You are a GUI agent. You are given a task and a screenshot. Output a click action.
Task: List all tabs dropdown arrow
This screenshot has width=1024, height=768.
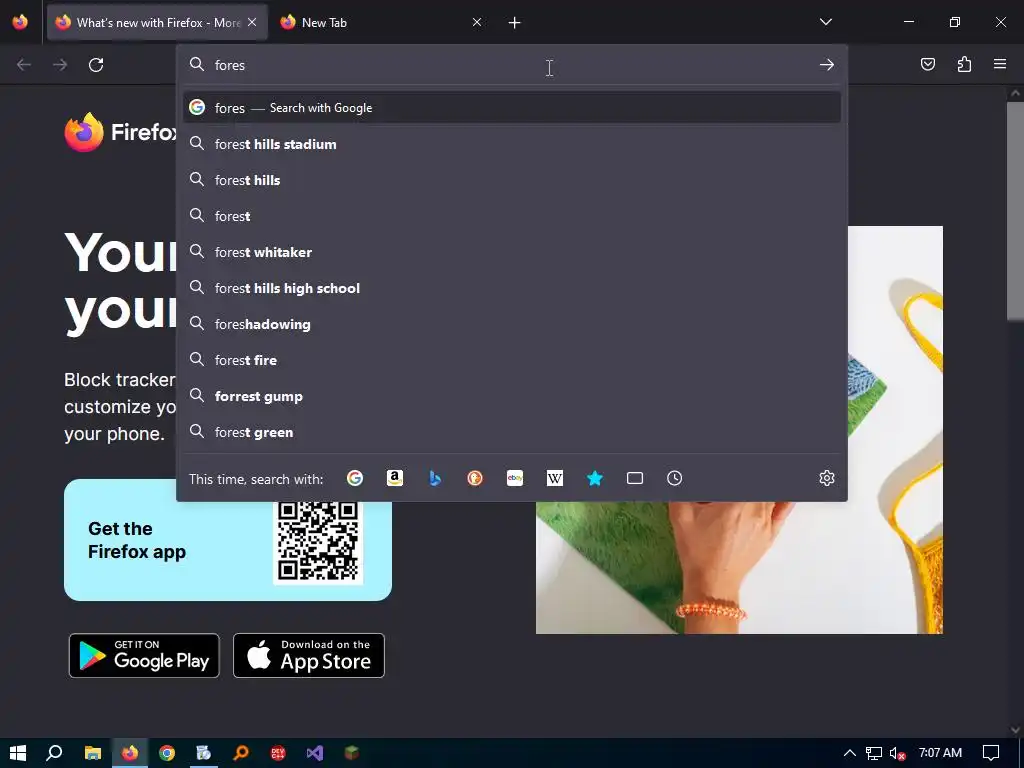825,22
